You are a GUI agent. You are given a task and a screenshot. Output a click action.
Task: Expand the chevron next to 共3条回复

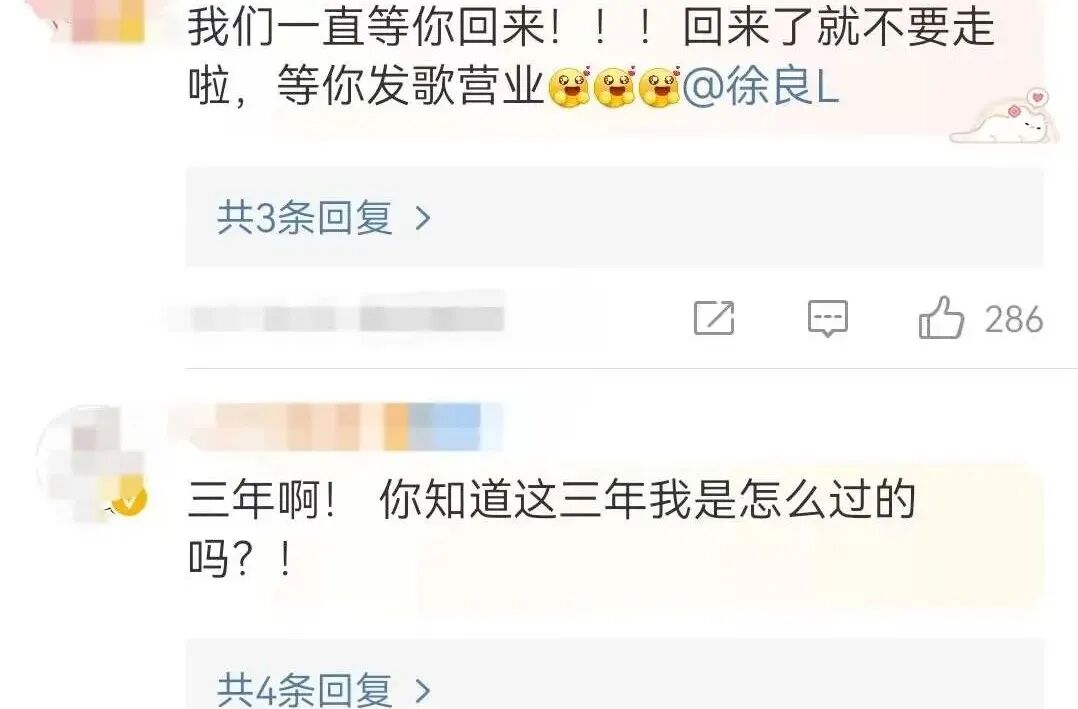pos(423,219)
